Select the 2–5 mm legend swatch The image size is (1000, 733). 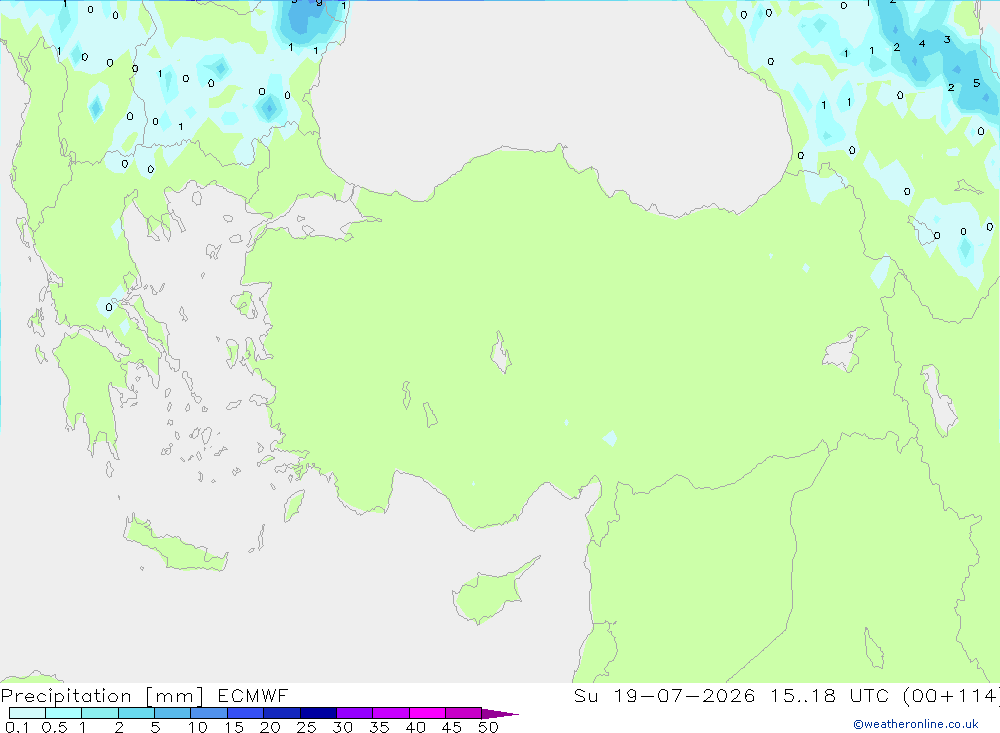pos(136,713)
